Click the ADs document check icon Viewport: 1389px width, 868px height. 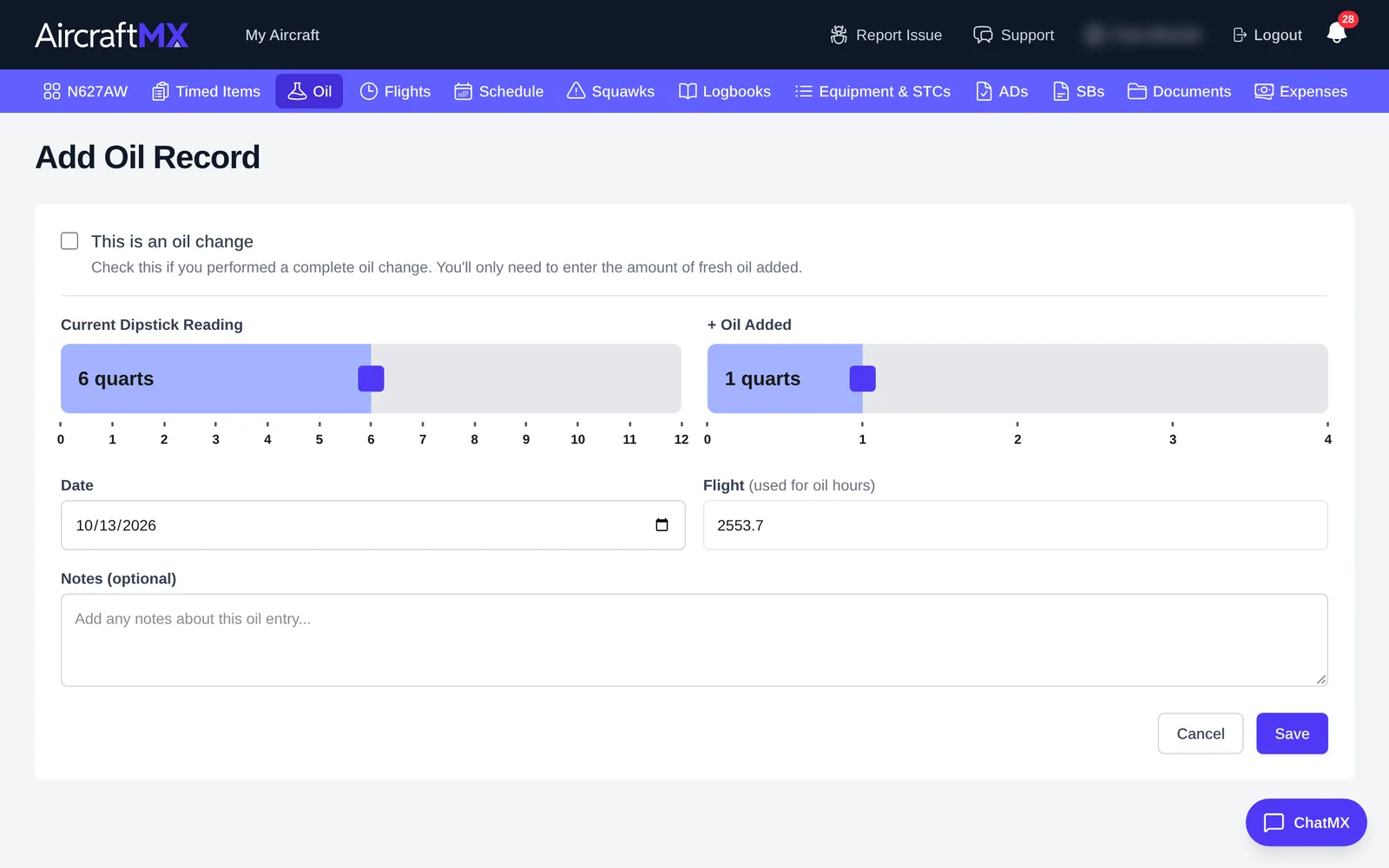(984, 91)
